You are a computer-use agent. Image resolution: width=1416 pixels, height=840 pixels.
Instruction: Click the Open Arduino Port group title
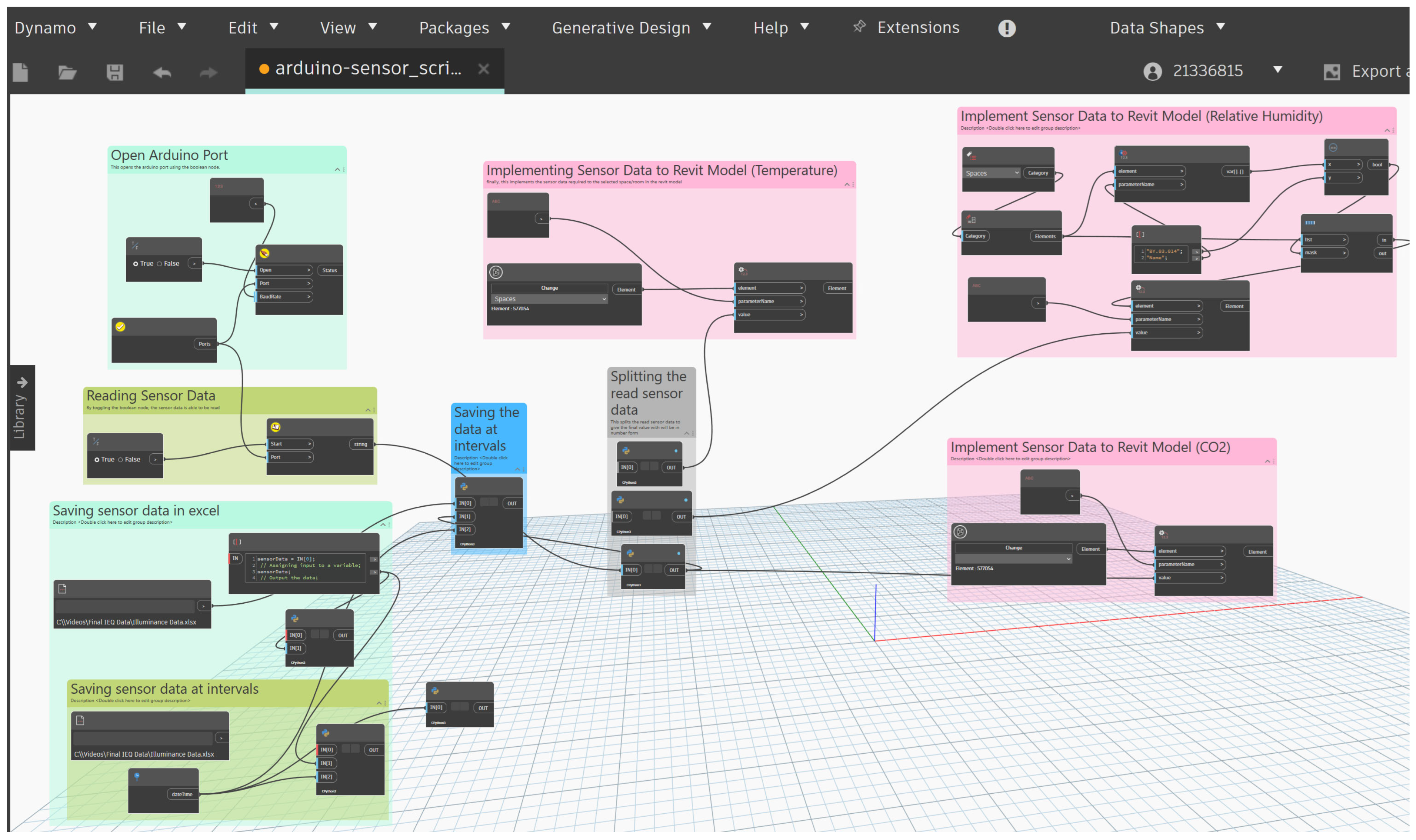point(169,155)
